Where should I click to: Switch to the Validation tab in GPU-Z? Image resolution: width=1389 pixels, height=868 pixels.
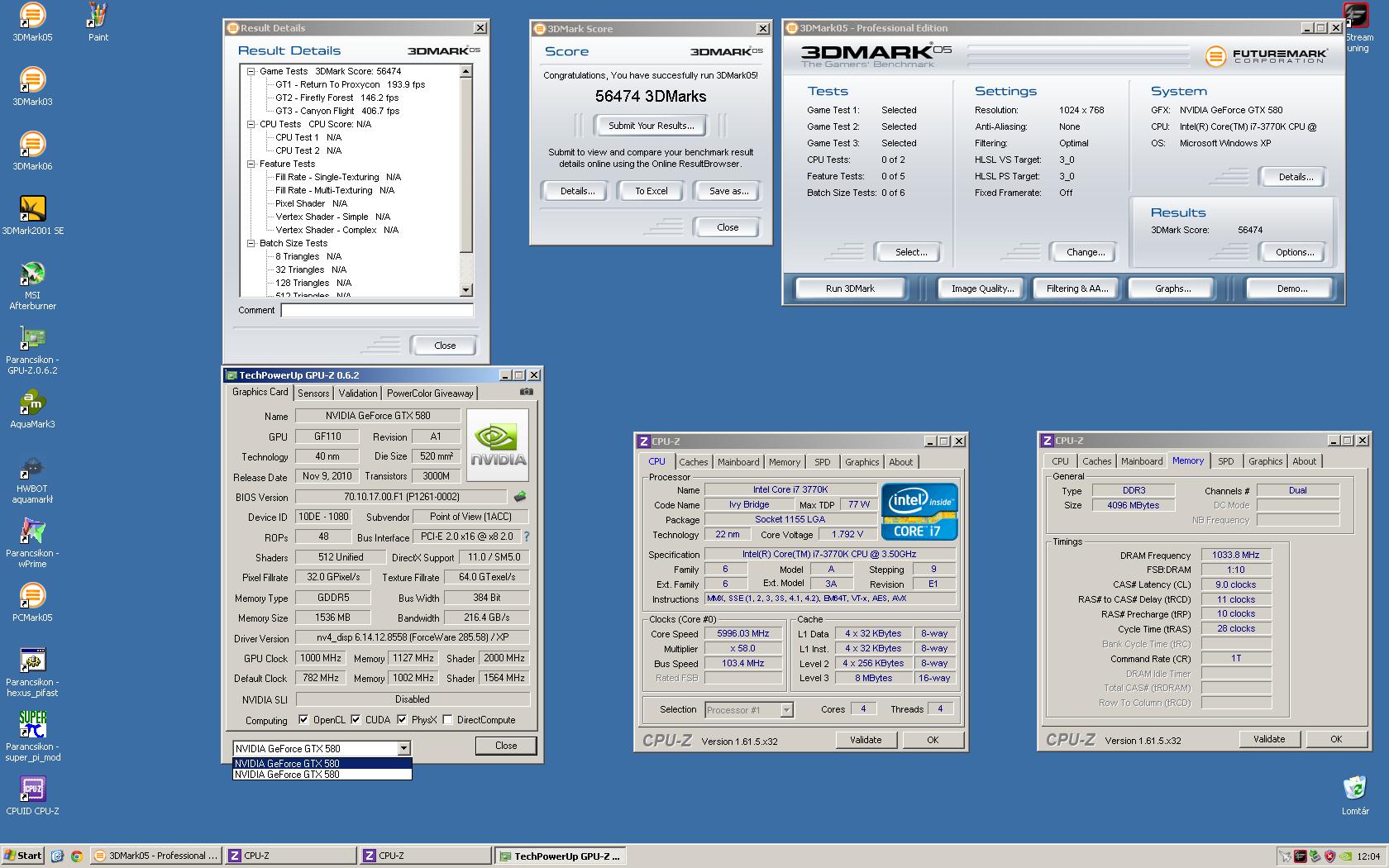[358, 393]
